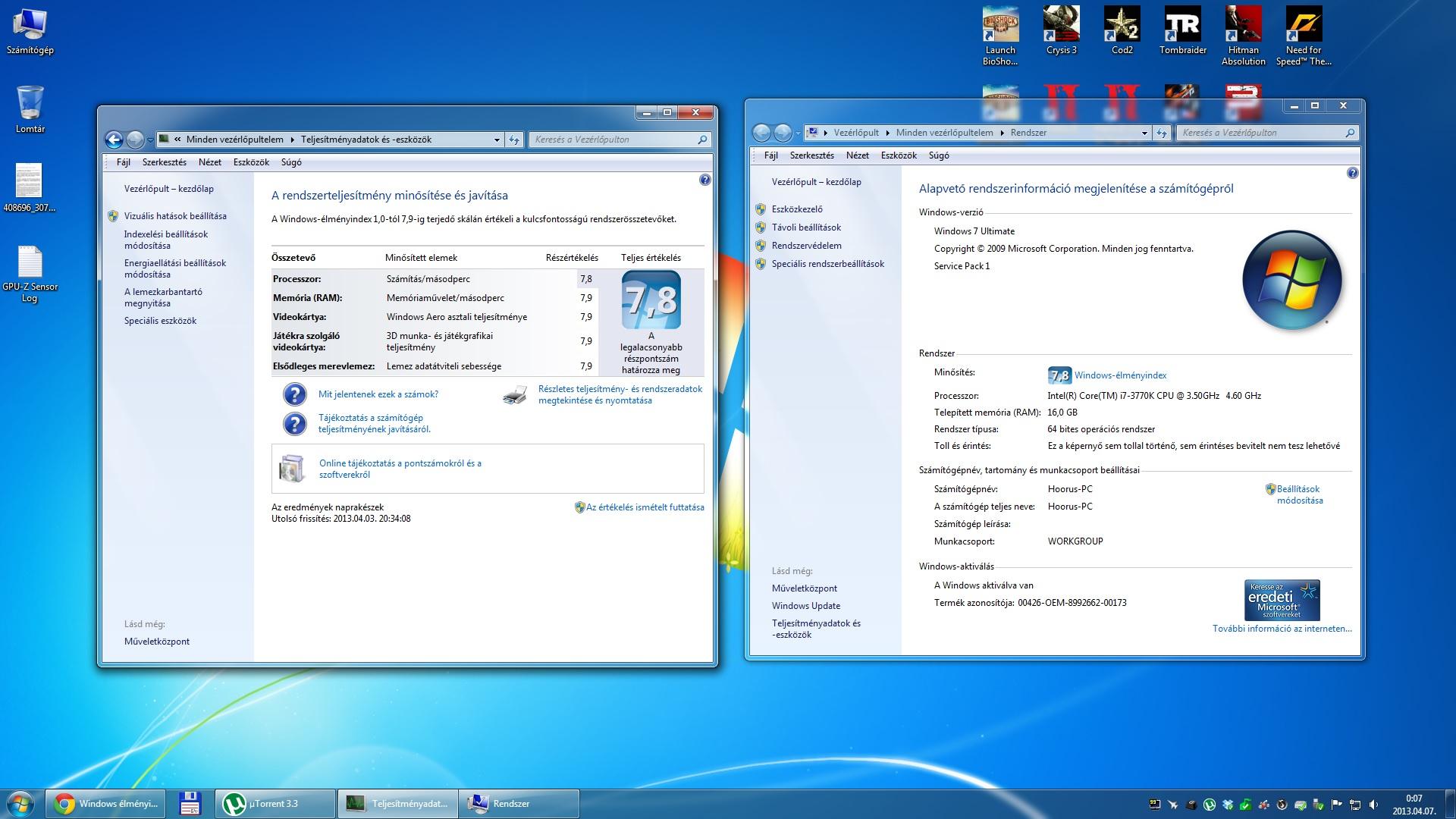
Task: Click the 7,8 Windows-élményindex badge in Rendszer
Action: click(x=1059, y=375)
